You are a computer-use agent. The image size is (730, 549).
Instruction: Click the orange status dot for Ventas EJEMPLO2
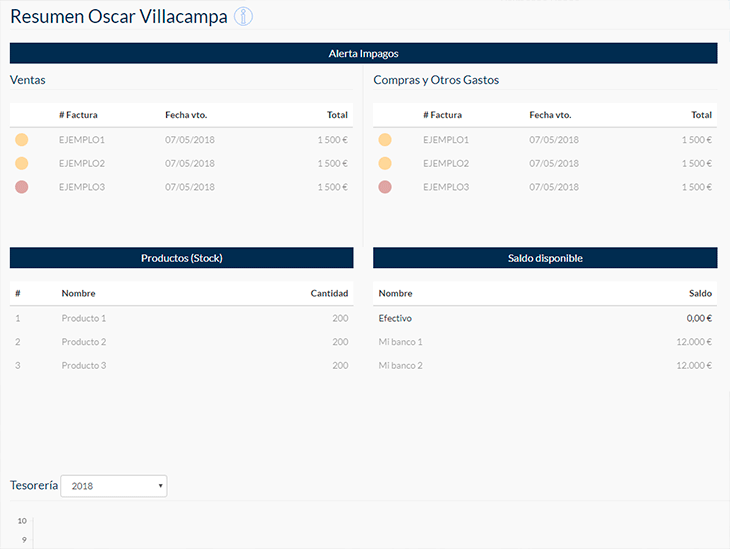(21, 163)
